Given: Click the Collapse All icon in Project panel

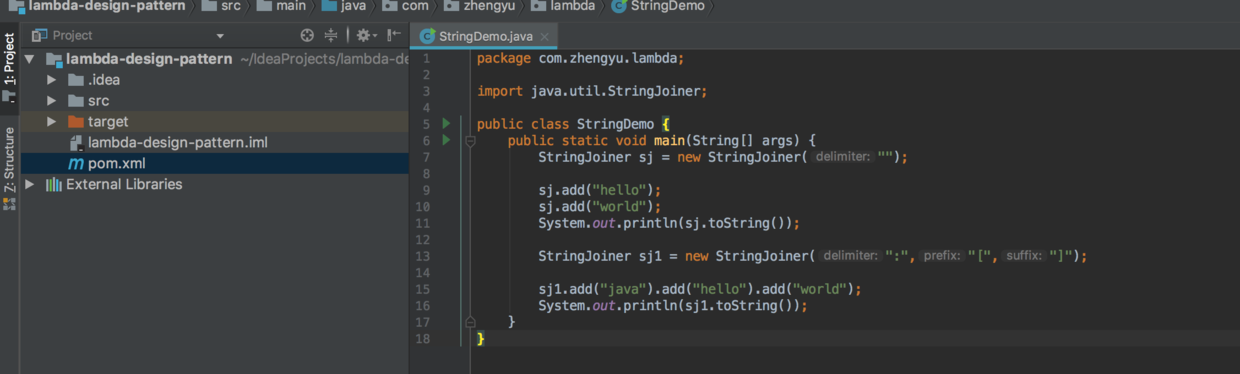Looking at the screenshot, I should [x=331, y=35].
